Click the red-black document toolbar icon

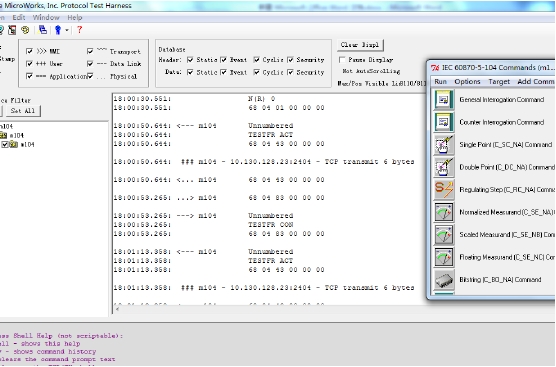tap(12, 30)
